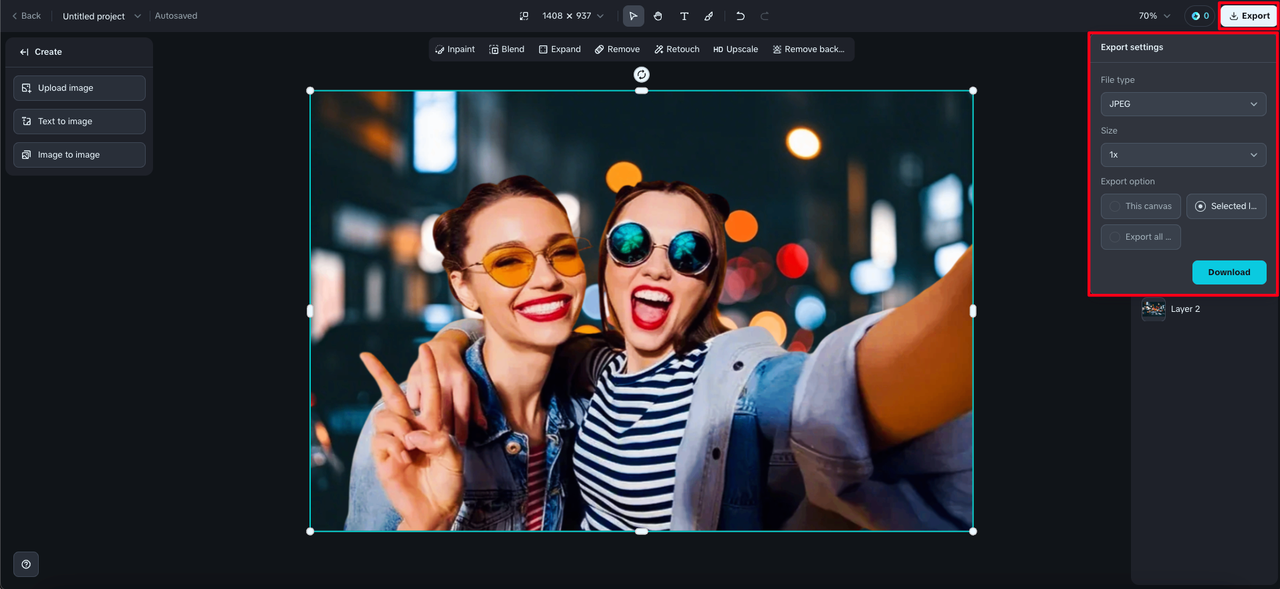
Task: Select the Export all option
Action: (1140, 237)
